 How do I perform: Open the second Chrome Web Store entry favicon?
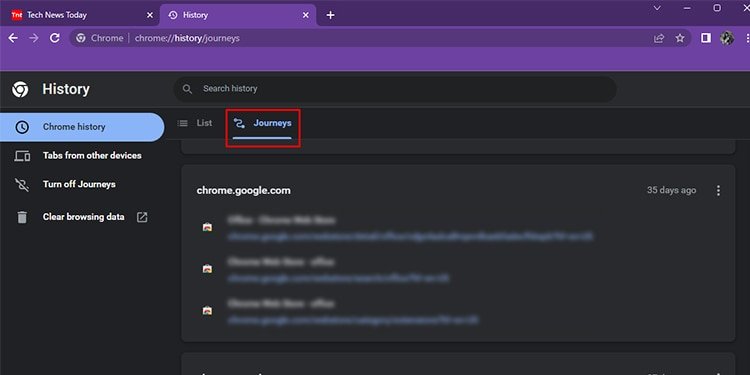coord(207,269)
